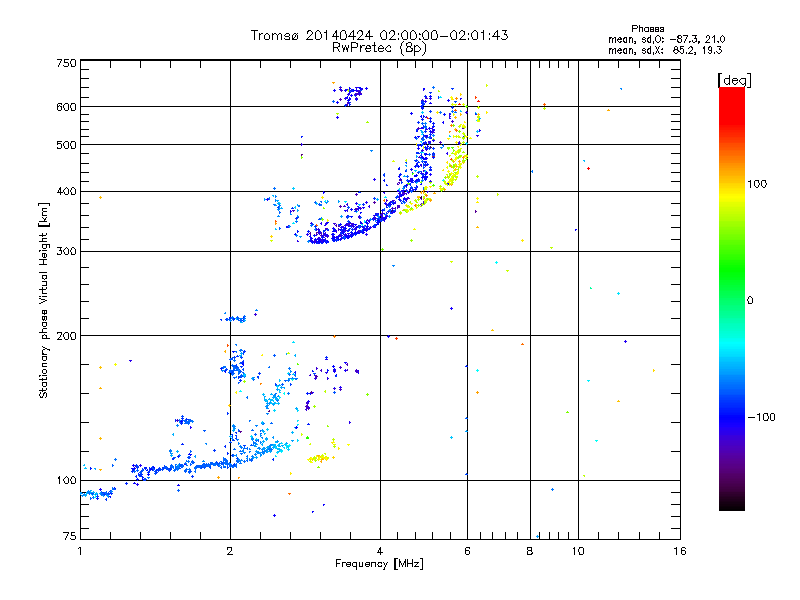Click the '[deg]' colorbar unit label
Viewport: 800px width, 600px height.
734,80
